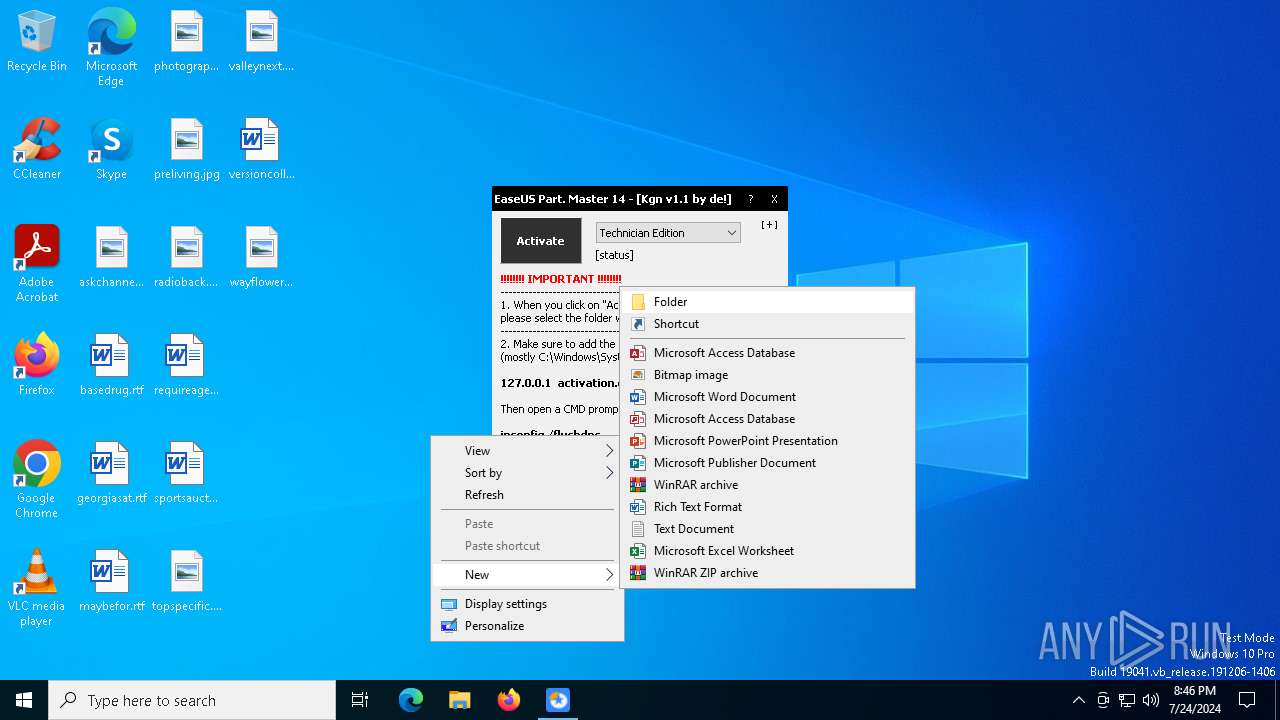Create a new Shortcut
The height and width of the screenshot is (720, 1280).
(767, 324)
